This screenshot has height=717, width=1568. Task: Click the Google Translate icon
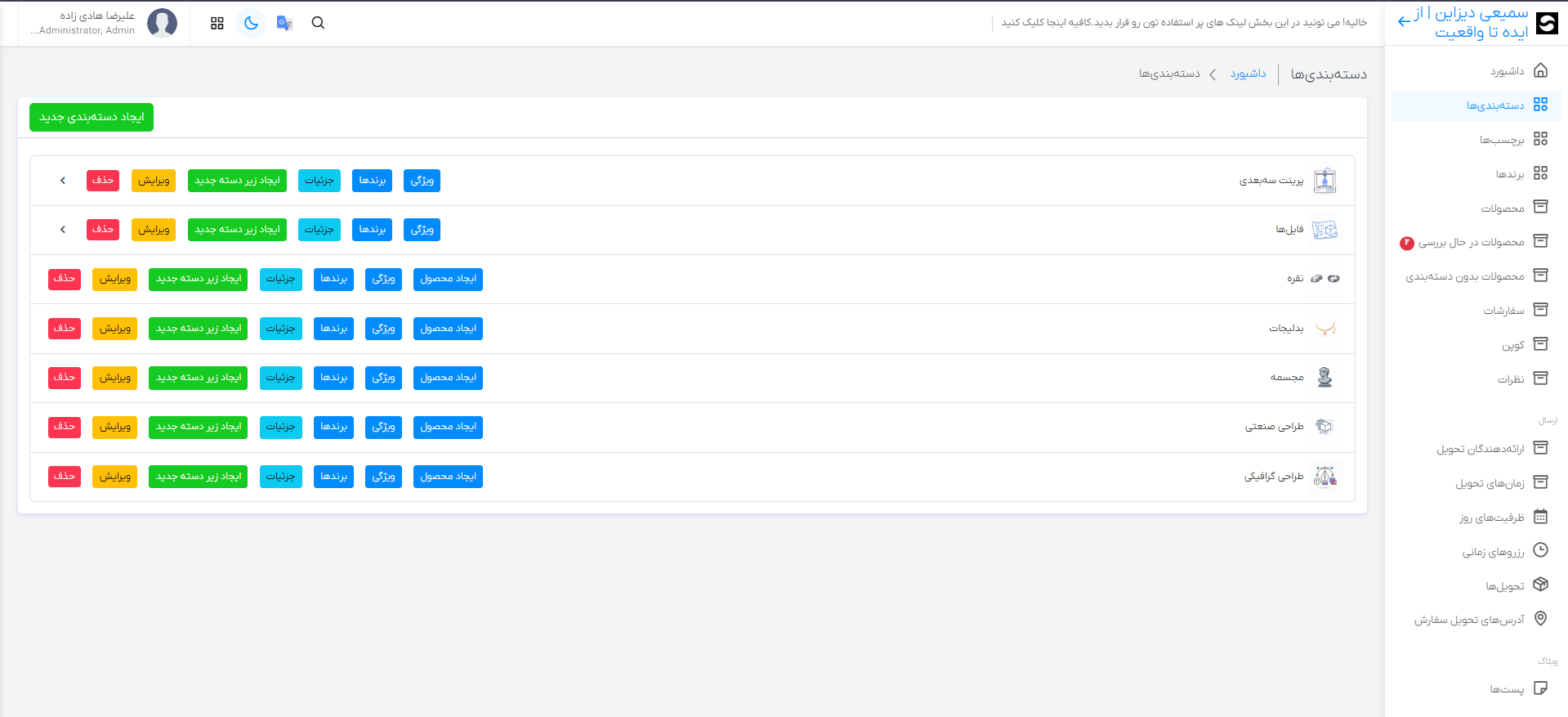point(284,23)
